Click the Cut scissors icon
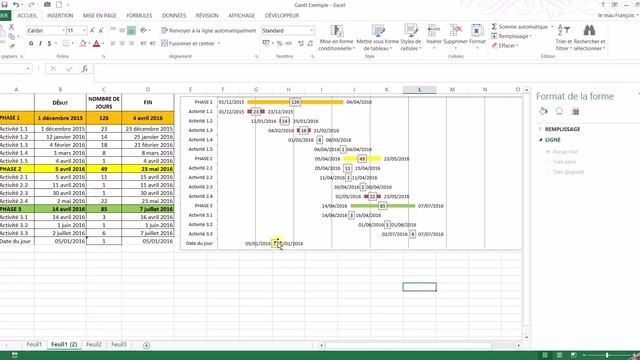Screen dimensions: 640x360 (11, 27)
